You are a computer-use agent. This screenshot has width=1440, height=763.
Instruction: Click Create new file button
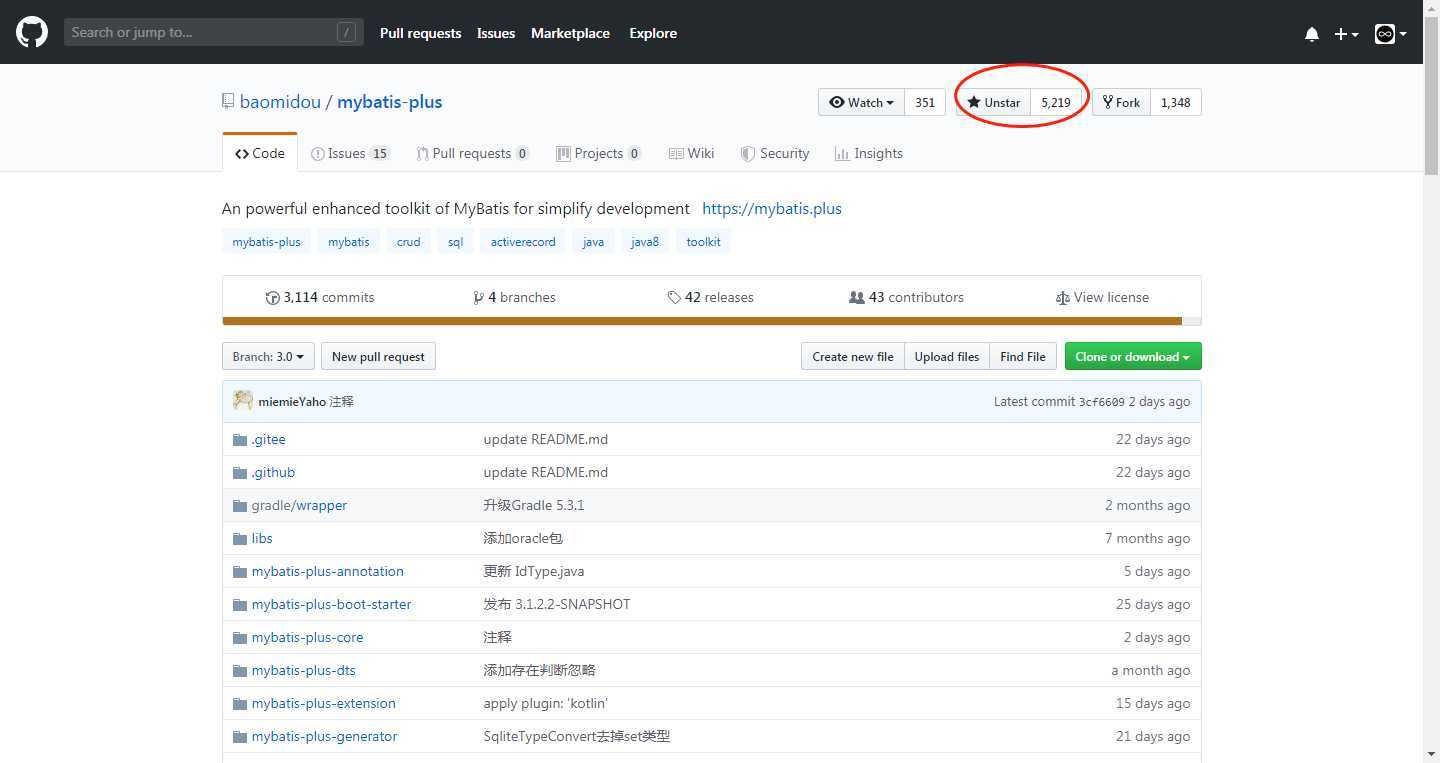(852, 357)
